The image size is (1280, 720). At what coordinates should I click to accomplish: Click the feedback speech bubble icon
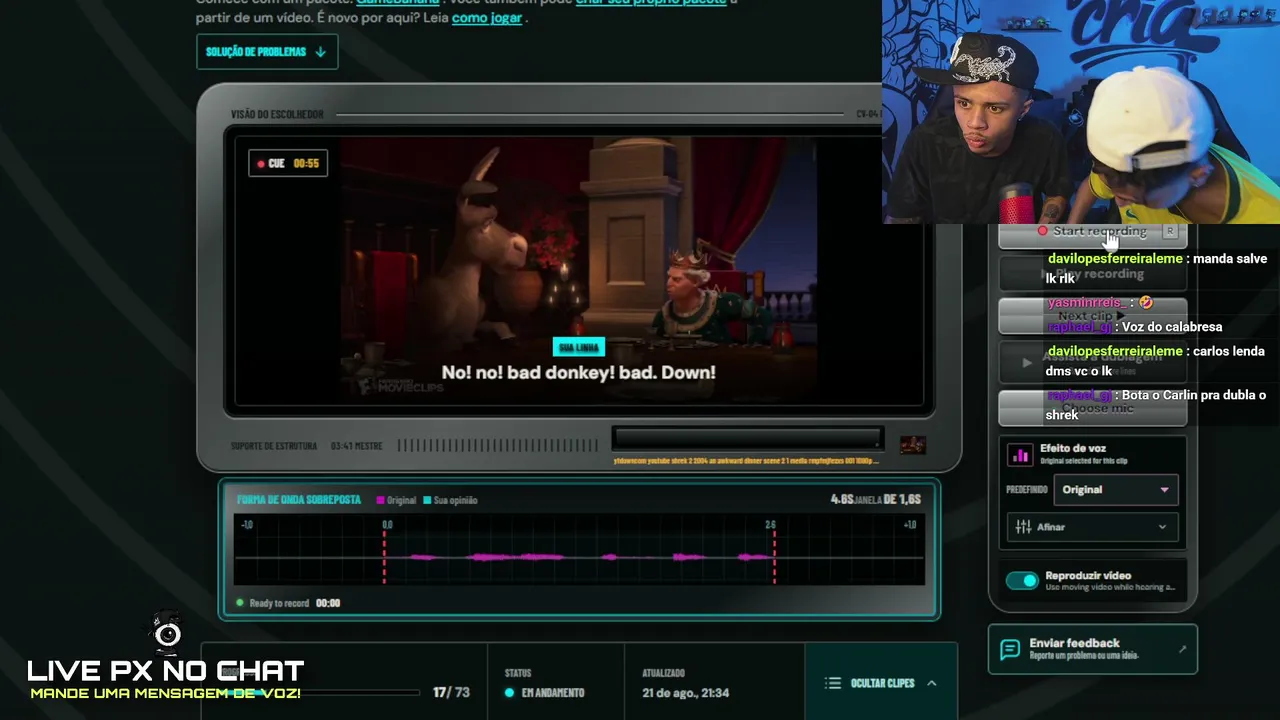point(1010,650)
